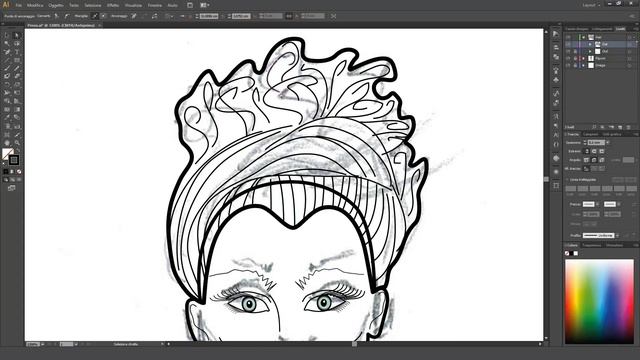The width and height of the screenshot is (640, 360).
Task: Delete selection using Livelli panel trash icon
Action: (629, 127)
